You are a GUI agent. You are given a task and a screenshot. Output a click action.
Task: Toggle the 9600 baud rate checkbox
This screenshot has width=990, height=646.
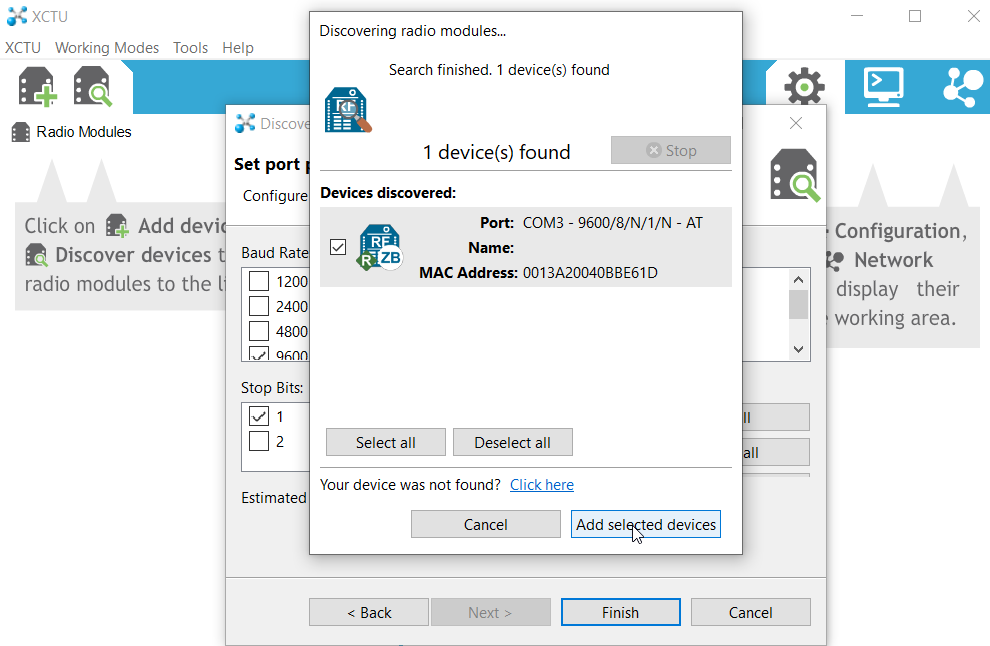point(259,354)
